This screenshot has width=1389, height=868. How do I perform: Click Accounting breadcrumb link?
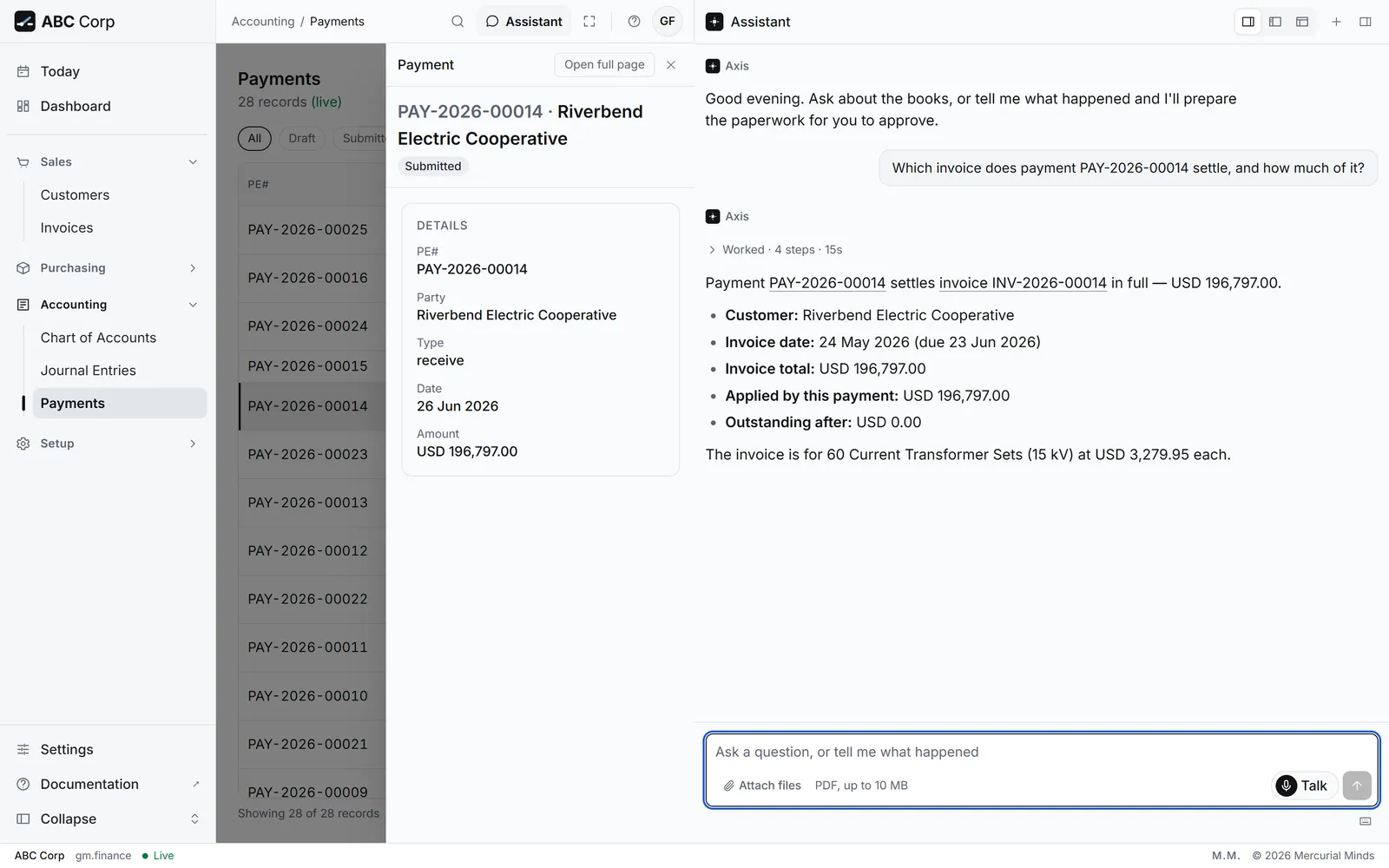263,22
